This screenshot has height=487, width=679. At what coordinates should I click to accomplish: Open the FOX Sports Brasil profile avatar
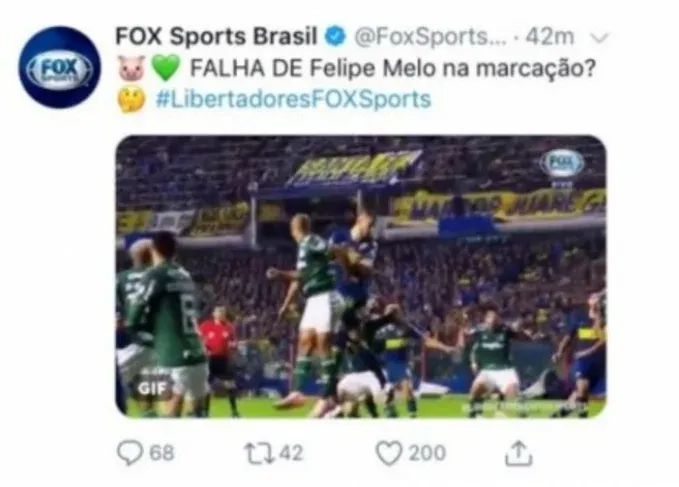click(60, 68)
